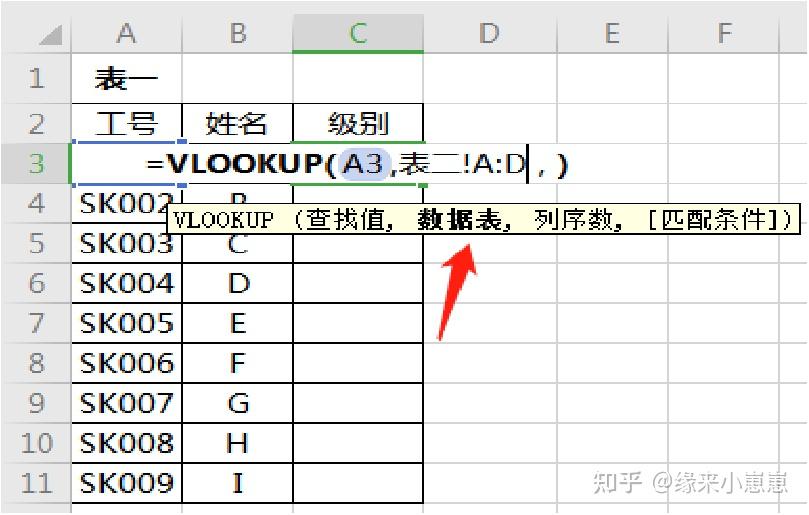Select row 6 header

36,283
